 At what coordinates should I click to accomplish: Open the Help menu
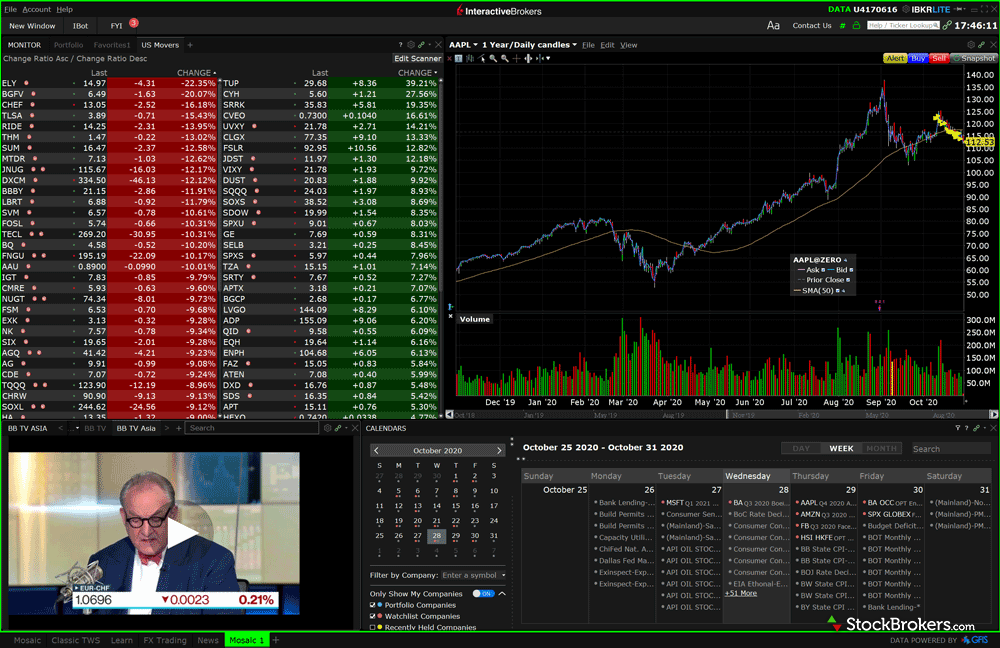click(64, 9)
